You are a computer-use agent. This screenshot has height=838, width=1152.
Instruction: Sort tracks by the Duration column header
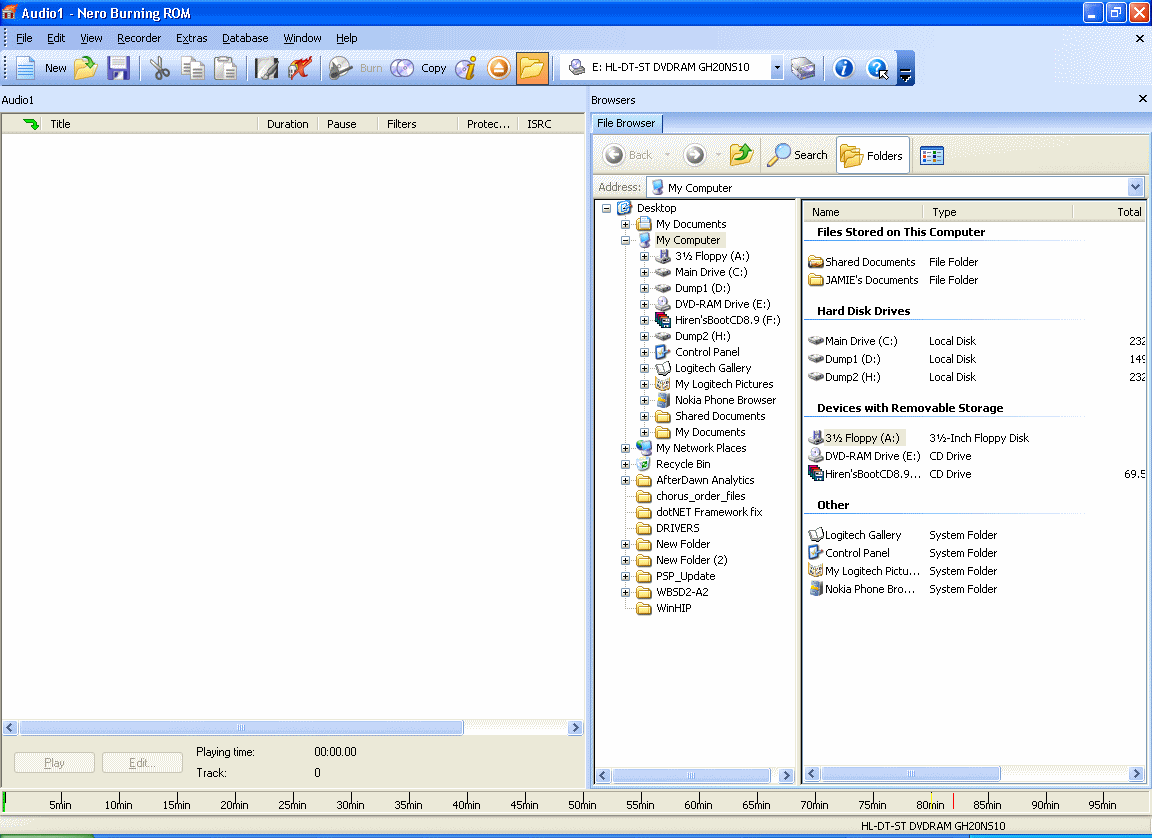click(287, 124)
